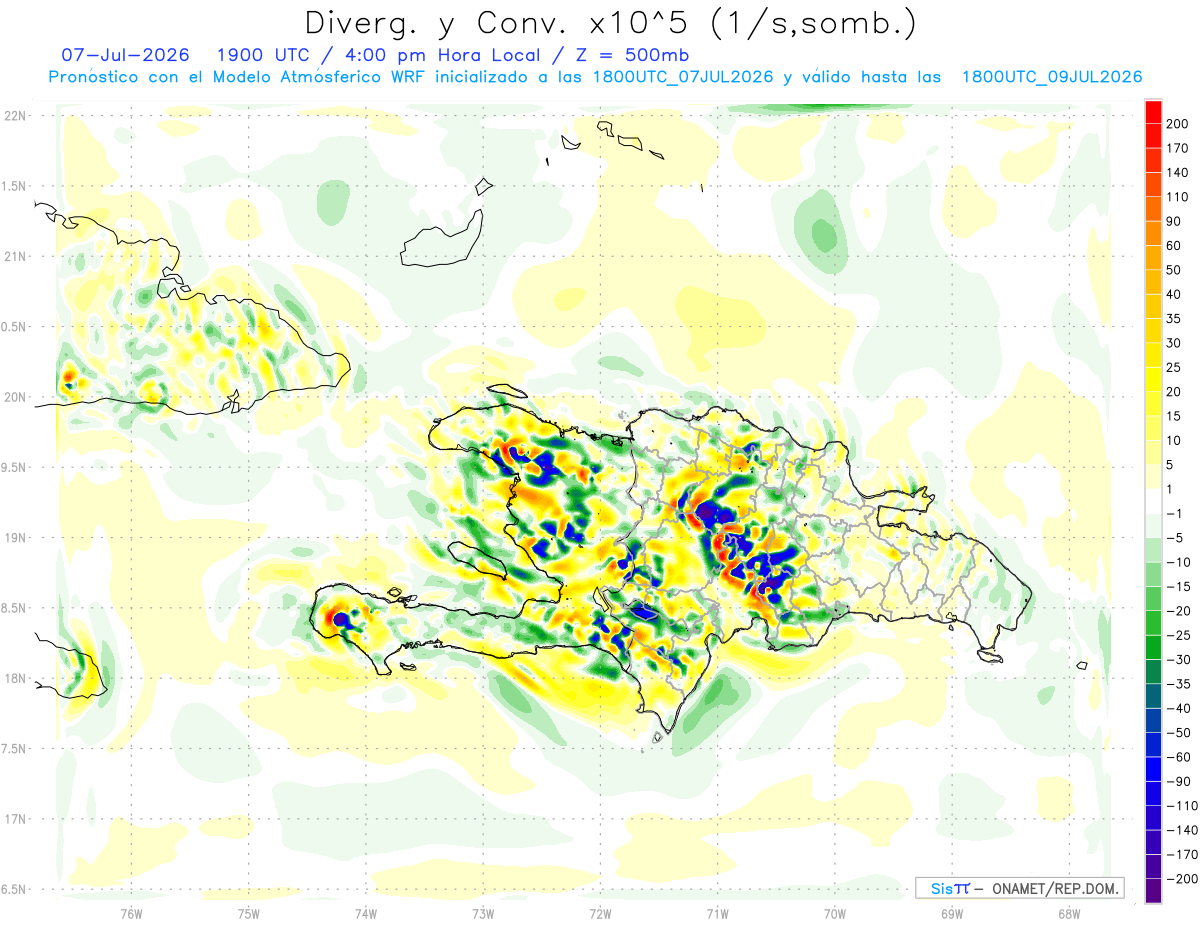1200x927 pixels.
Task: Click the 18N latitude label
Action: [14, 678]
